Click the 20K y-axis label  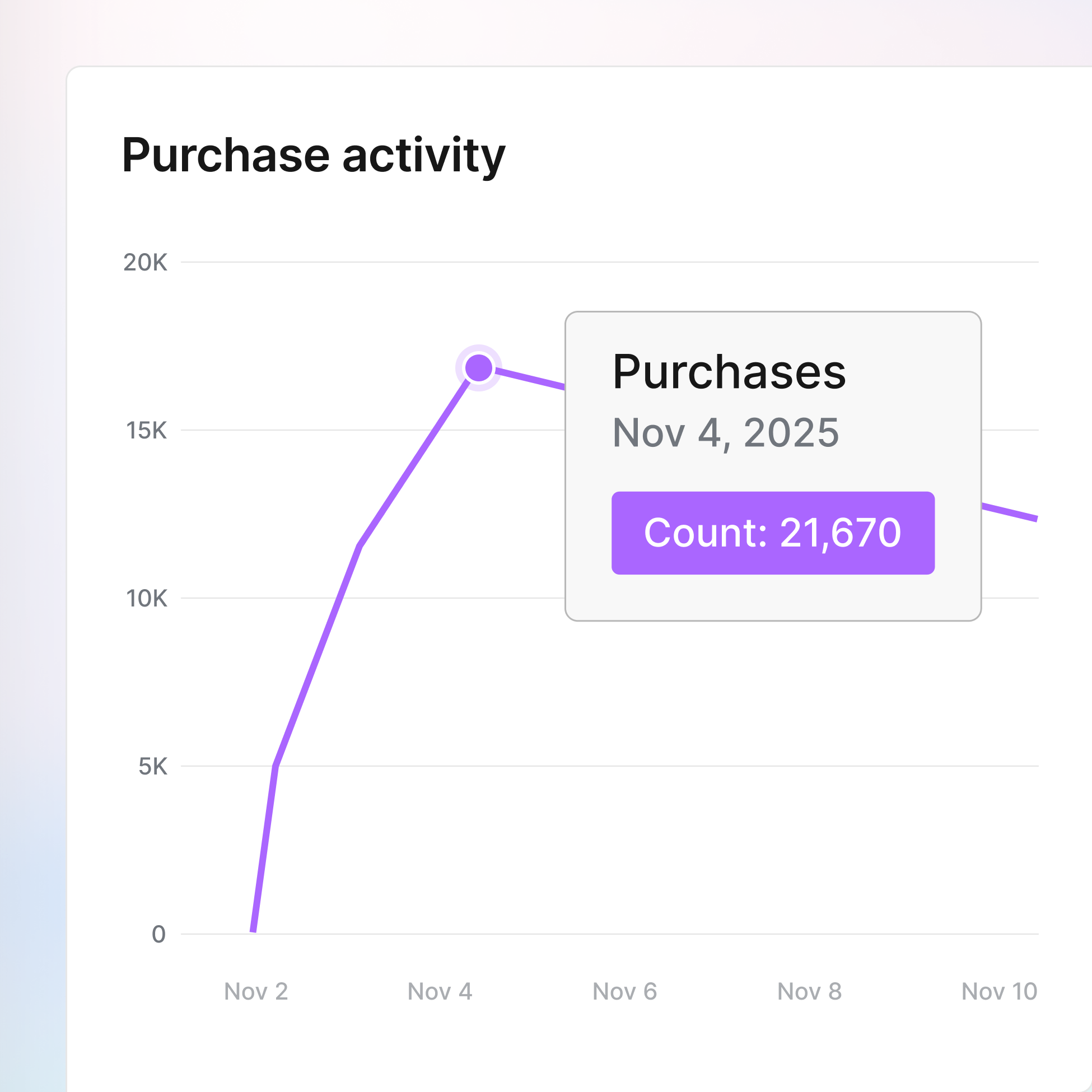(x=145, y=263)
